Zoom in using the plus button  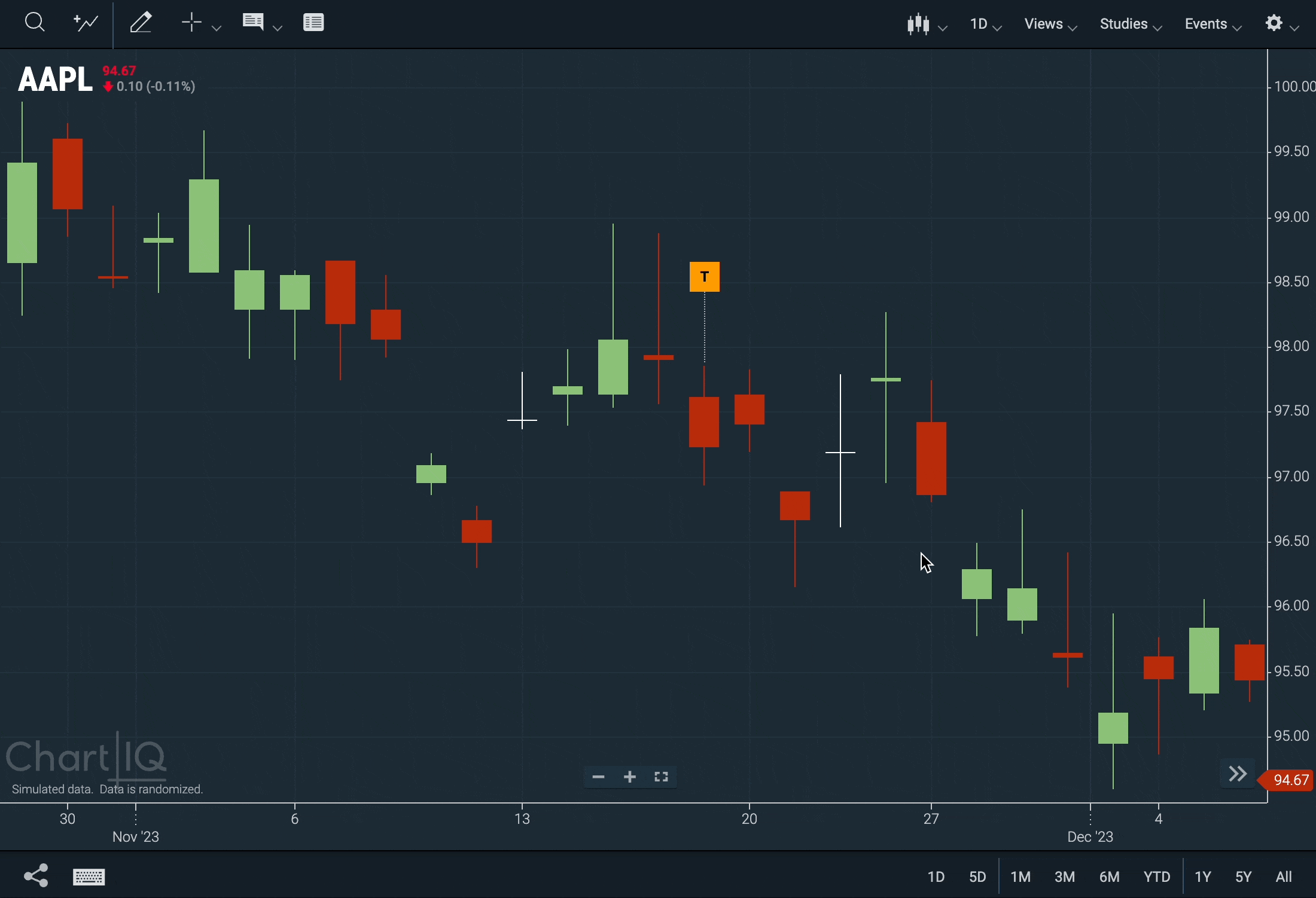point(629,777)
